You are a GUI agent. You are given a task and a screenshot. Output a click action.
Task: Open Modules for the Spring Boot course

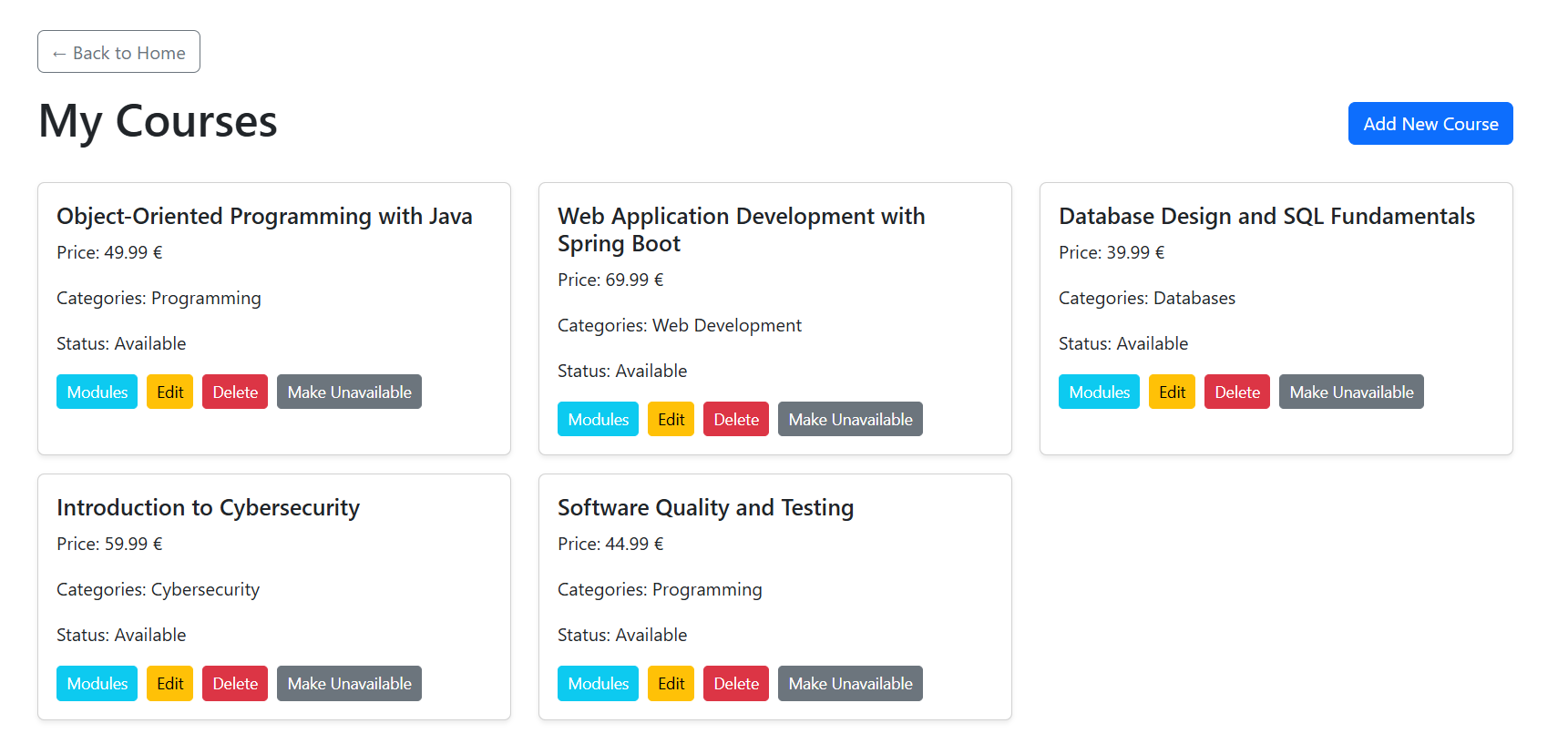(598, 419)
